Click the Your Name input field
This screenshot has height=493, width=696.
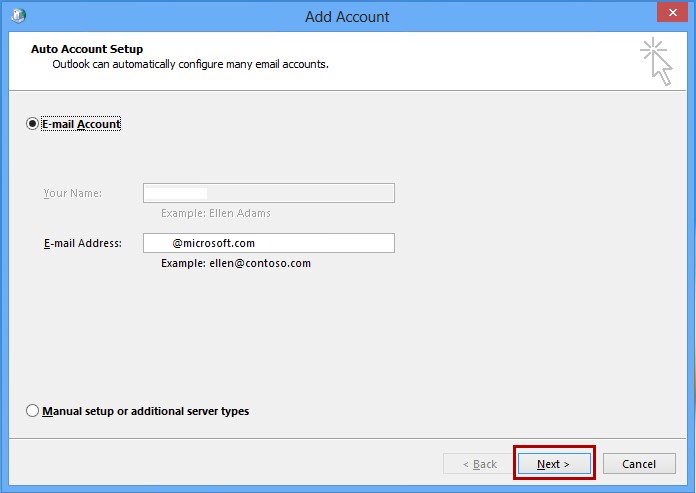click(269, 193)
